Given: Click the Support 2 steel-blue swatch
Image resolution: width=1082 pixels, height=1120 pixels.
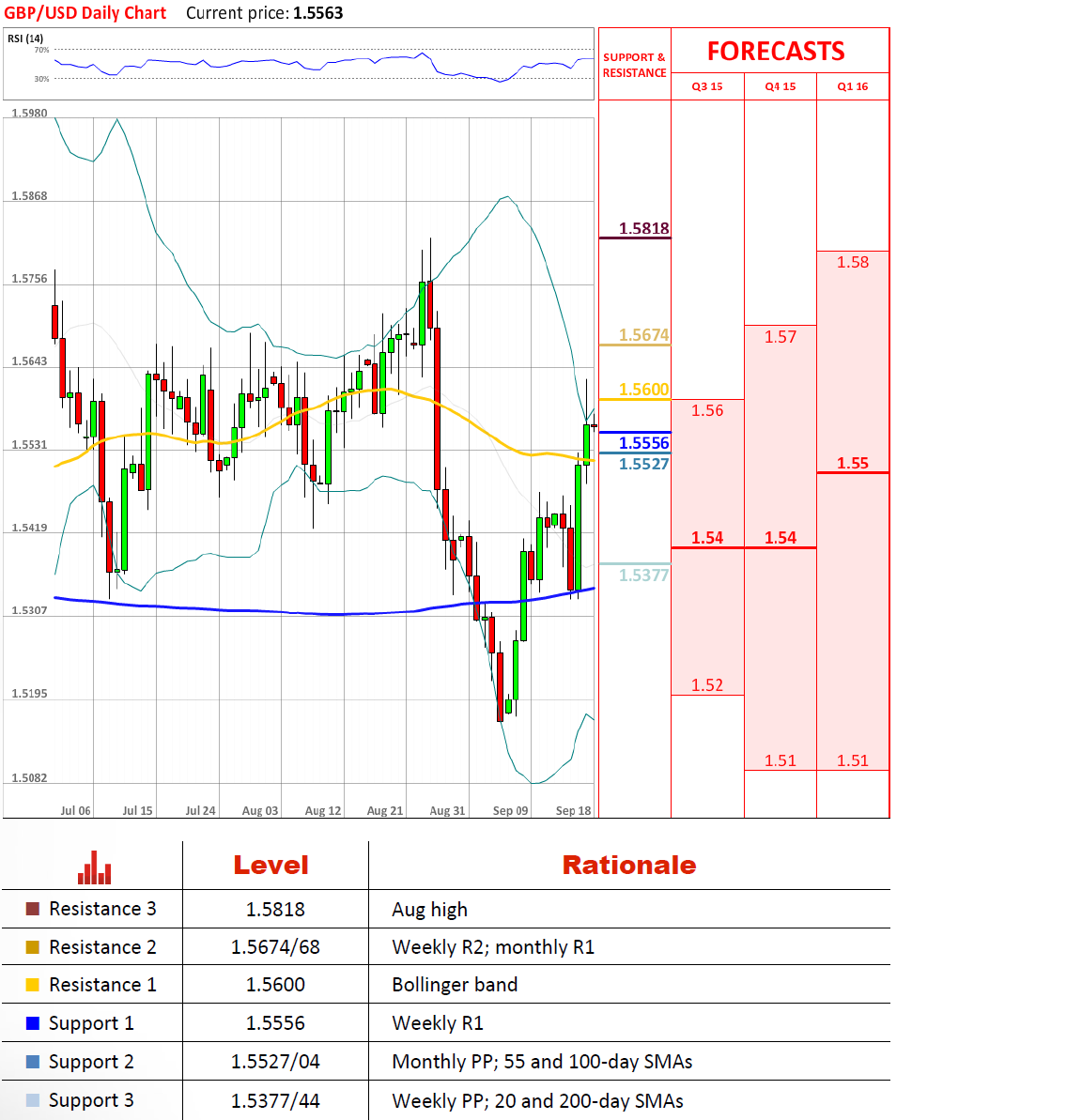Looking at the screenshot, I should coord(32,1062).
